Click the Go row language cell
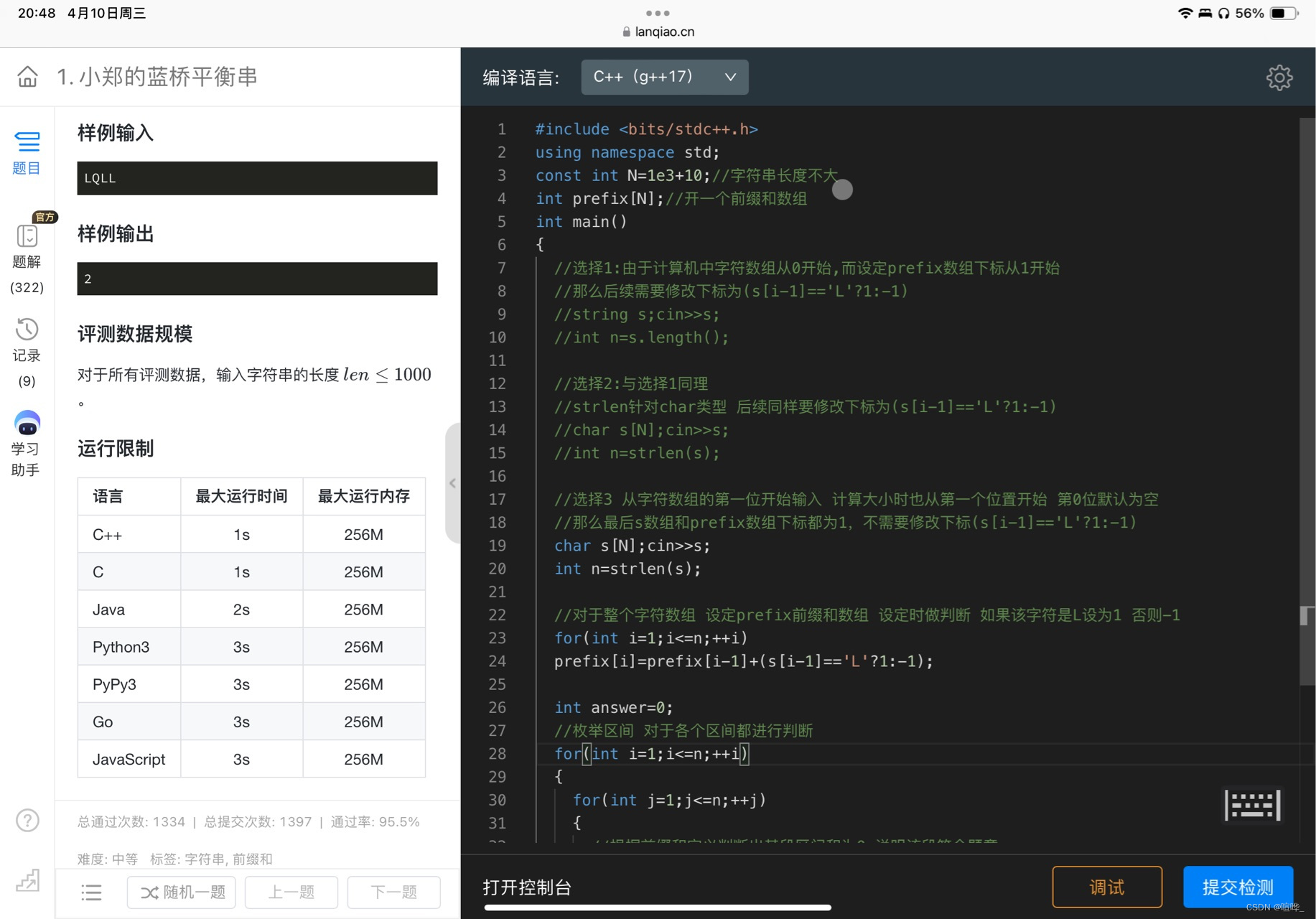 coord(129,722)
